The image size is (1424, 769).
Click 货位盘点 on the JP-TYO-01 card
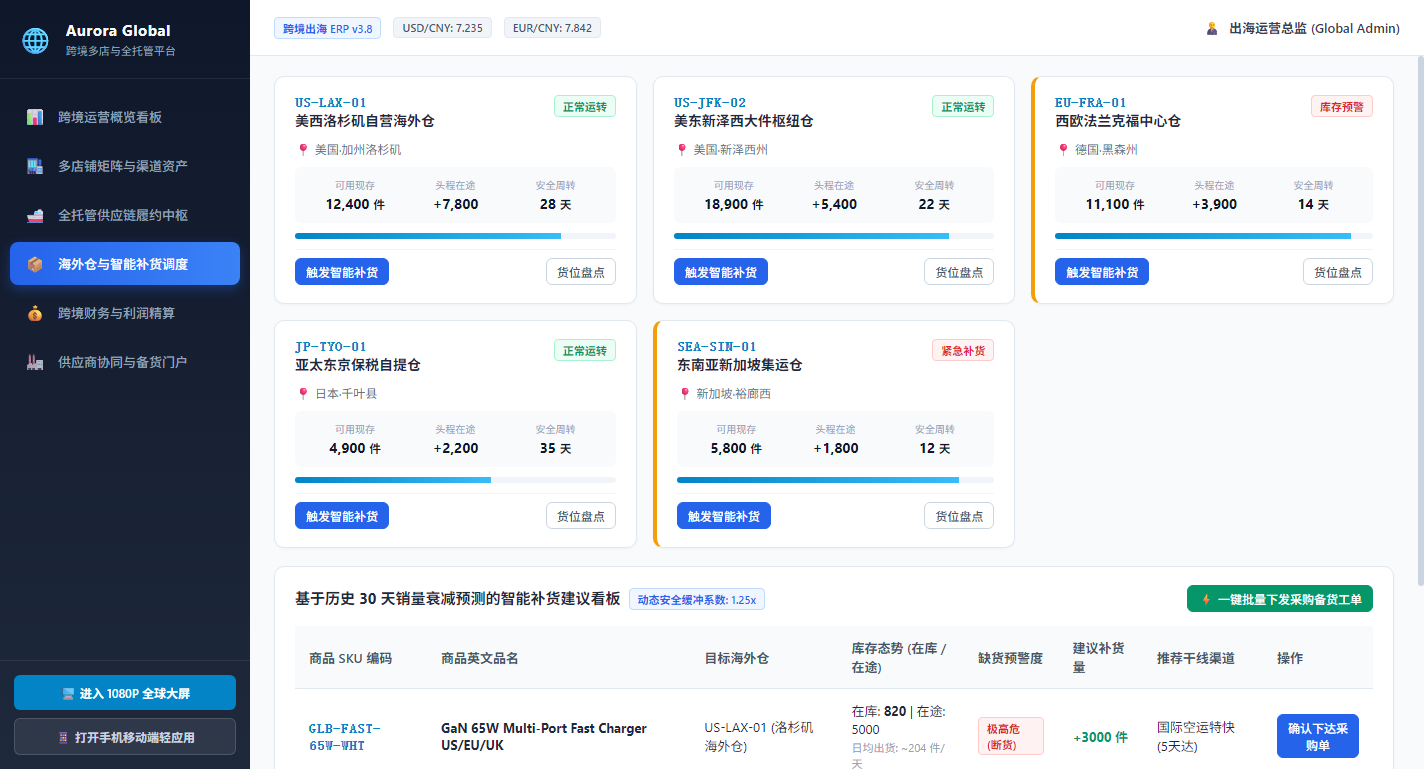click(581, 516)
